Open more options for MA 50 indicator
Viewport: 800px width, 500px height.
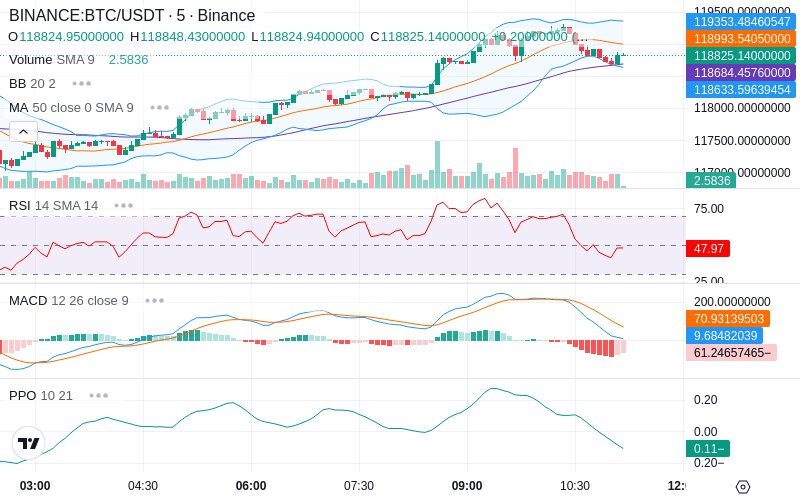click(160, 108)
